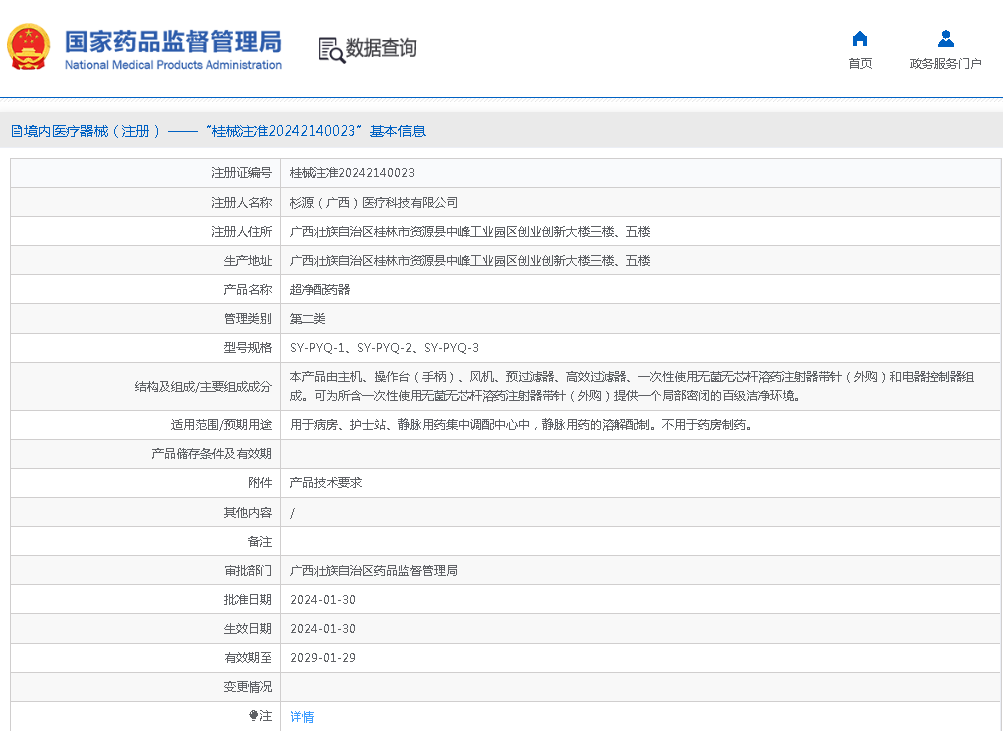Click the 数据查询 heading text

click(381, 48)
